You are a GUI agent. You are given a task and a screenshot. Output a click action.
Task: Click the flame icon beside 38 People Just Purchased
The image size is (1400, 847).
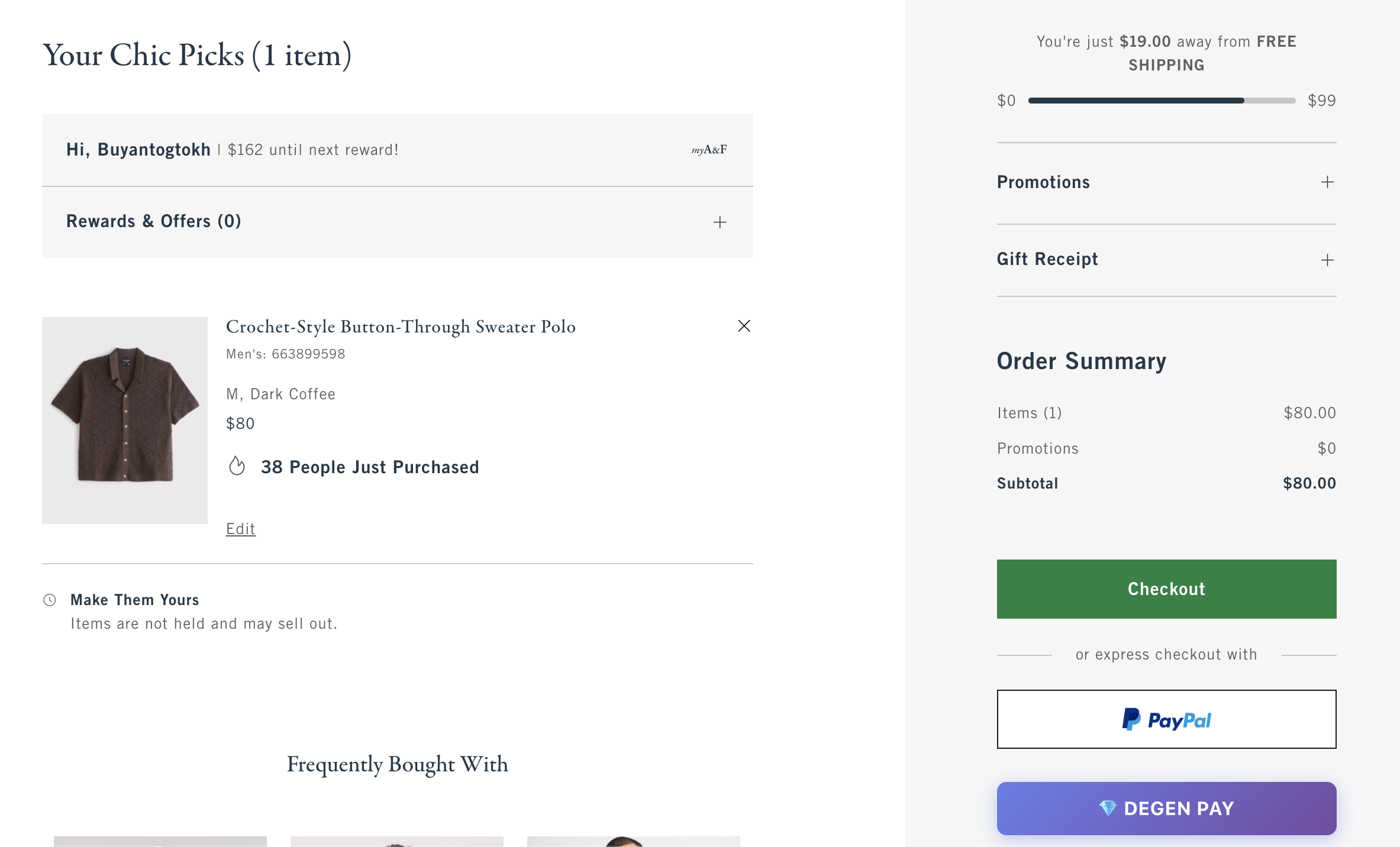pyautogui.click(x=237, y=466)
